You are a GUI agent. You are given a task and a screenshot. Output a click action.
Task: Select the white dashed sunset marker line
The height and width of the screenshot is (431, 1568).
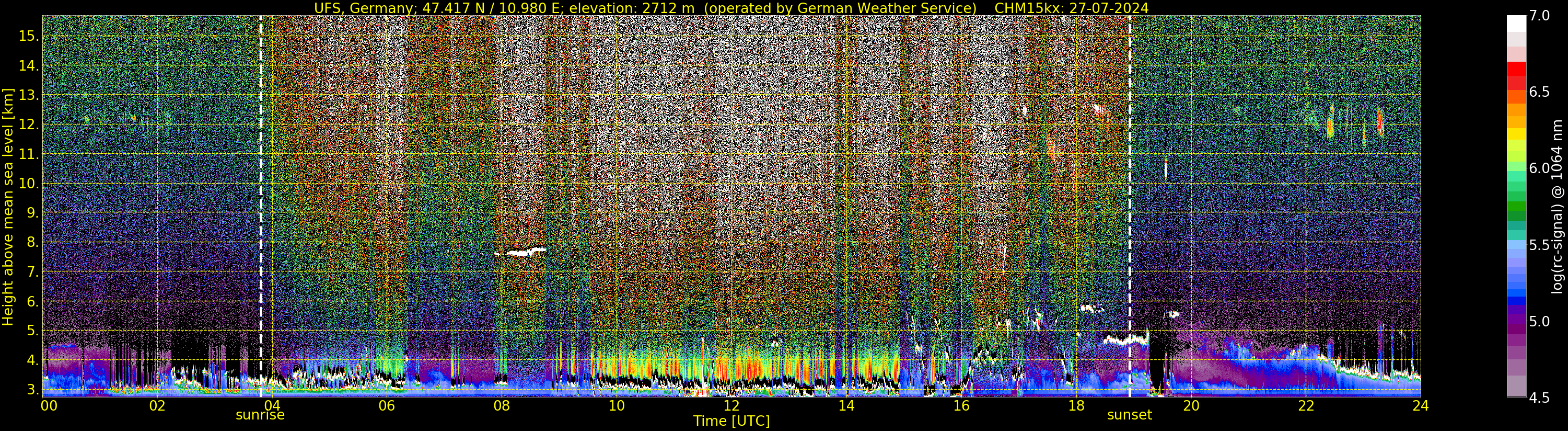click(1130, 206)
